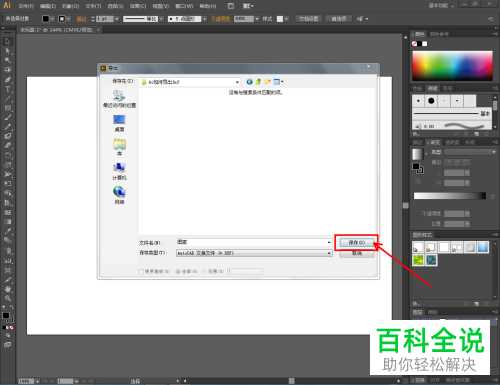Select the large round brush thumbnail
Viewport: 500px width, 385px height.
coord(431,101)
